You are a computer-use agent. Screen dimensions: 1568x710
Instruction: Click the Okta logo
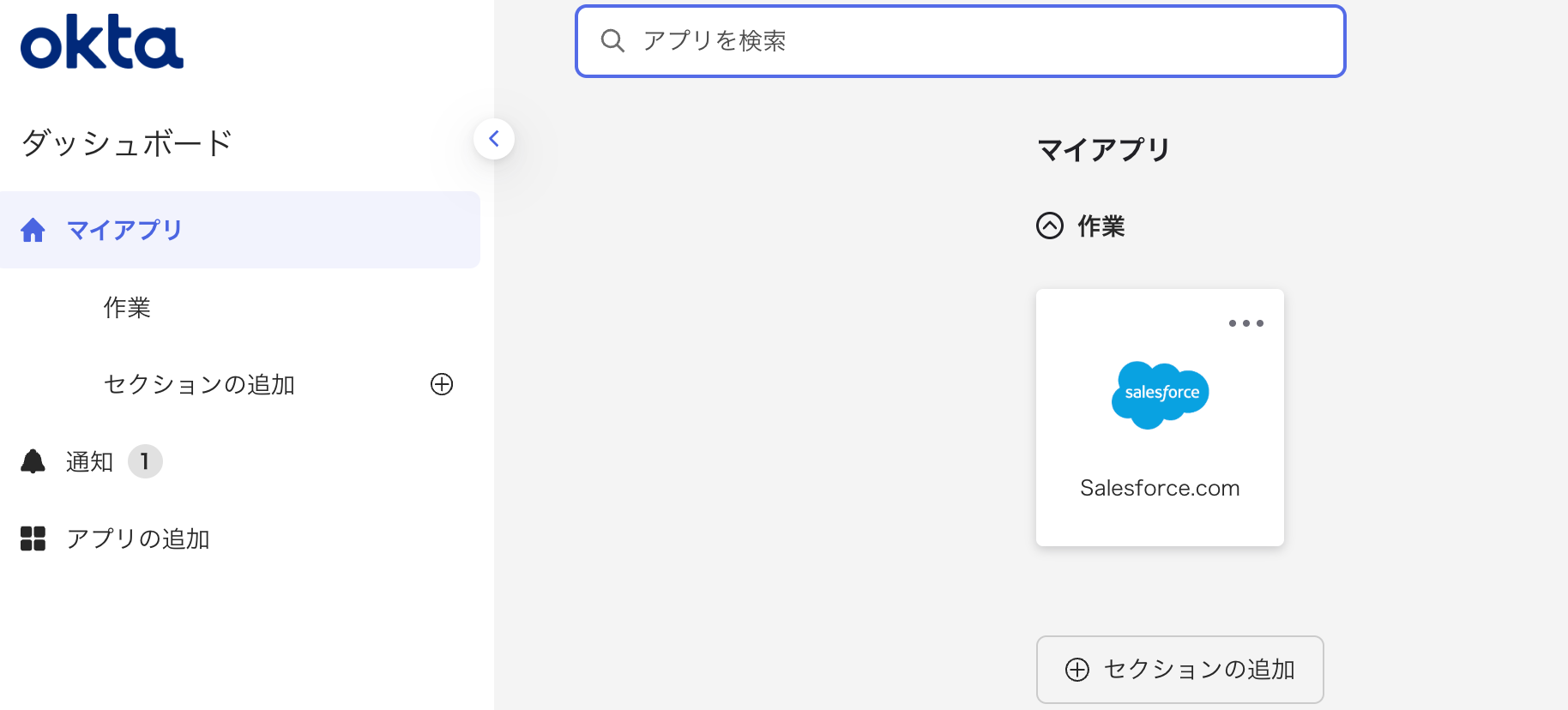tap(102, 42)
